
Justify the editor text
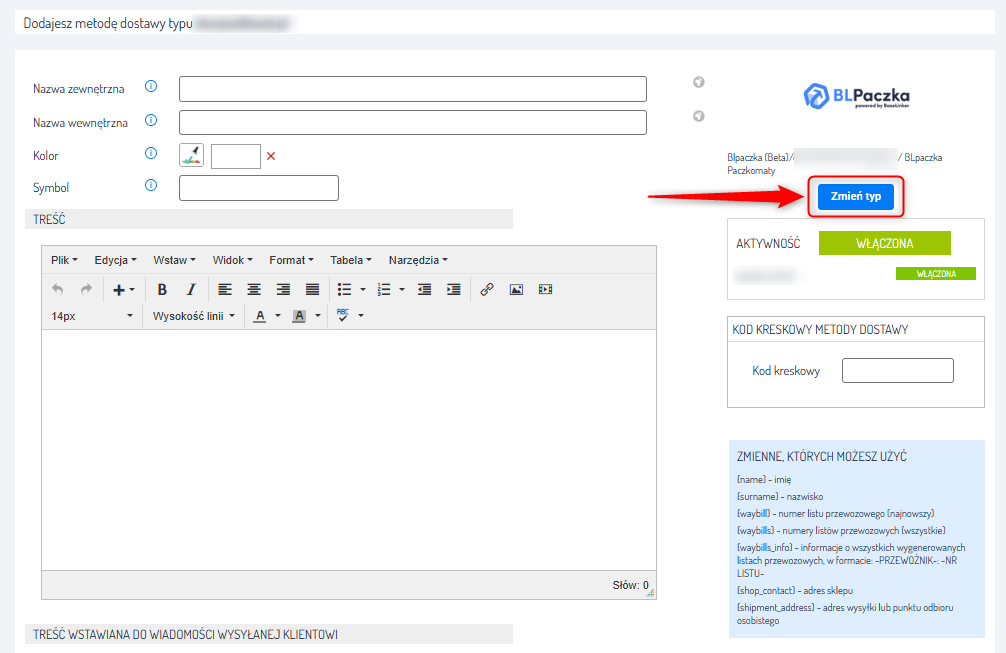tap(312, 290)
